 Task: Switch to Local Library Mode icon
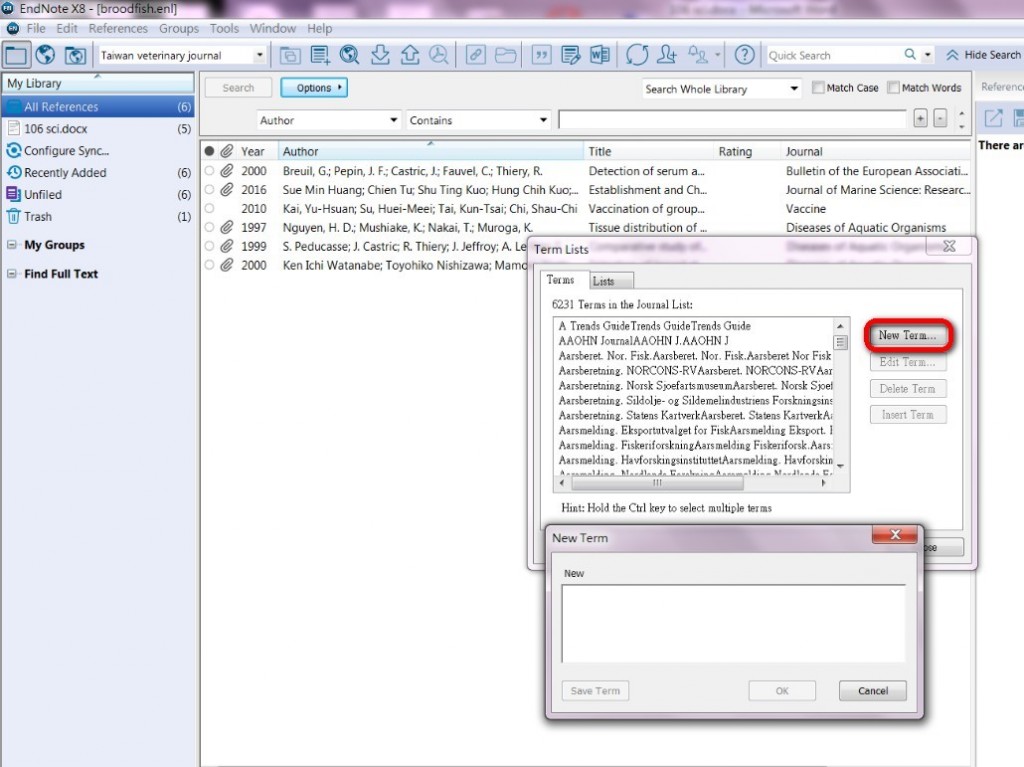point(16,55)
